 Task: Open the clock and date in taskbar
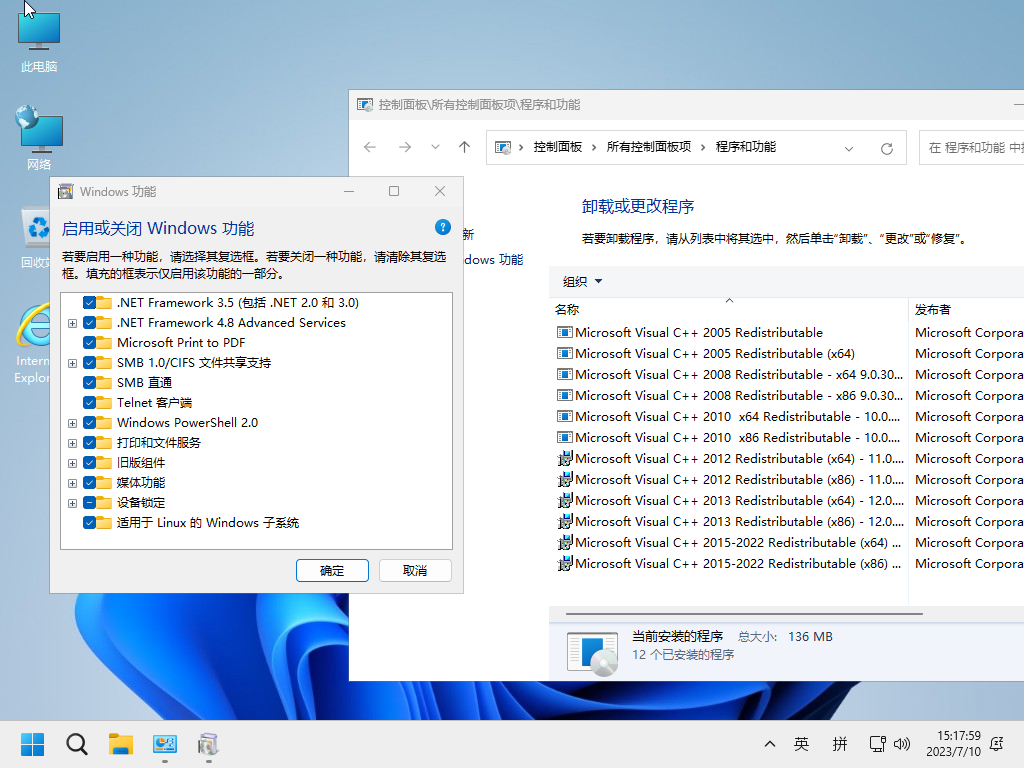pyautogui.click(x=953, y=744)
